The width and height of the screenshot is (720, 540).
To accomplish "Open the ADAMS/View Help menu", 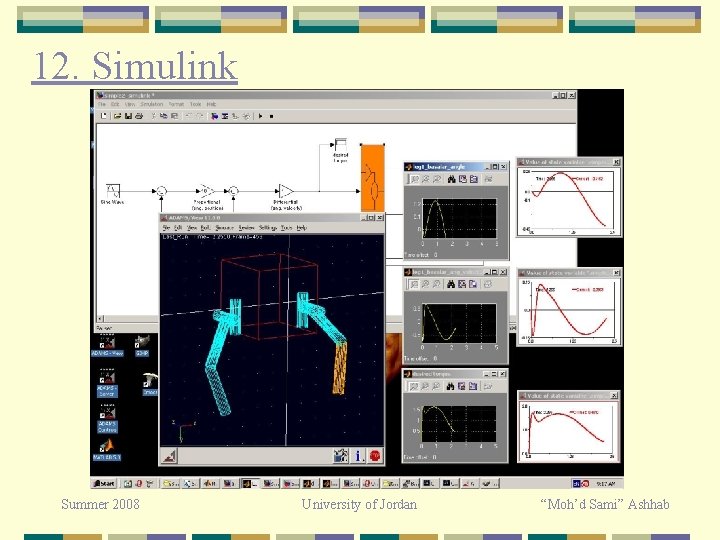I will pyautogui.click(x=301, y=227).
